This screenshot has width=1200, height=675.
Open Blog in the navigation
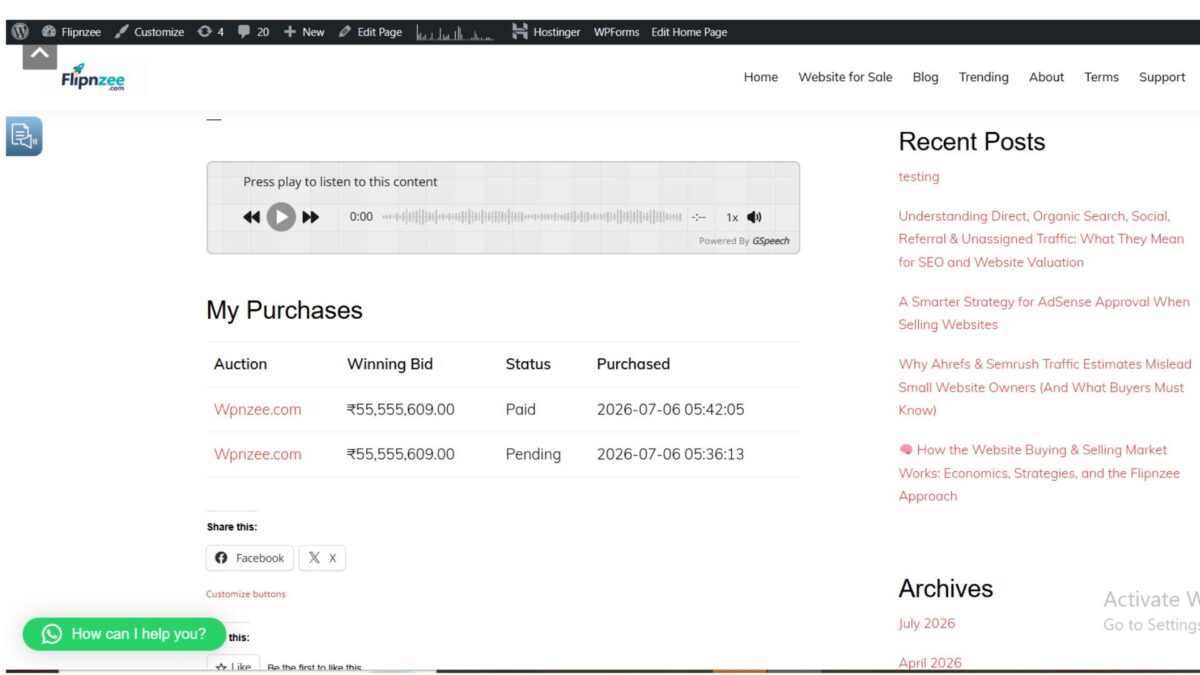926,77
